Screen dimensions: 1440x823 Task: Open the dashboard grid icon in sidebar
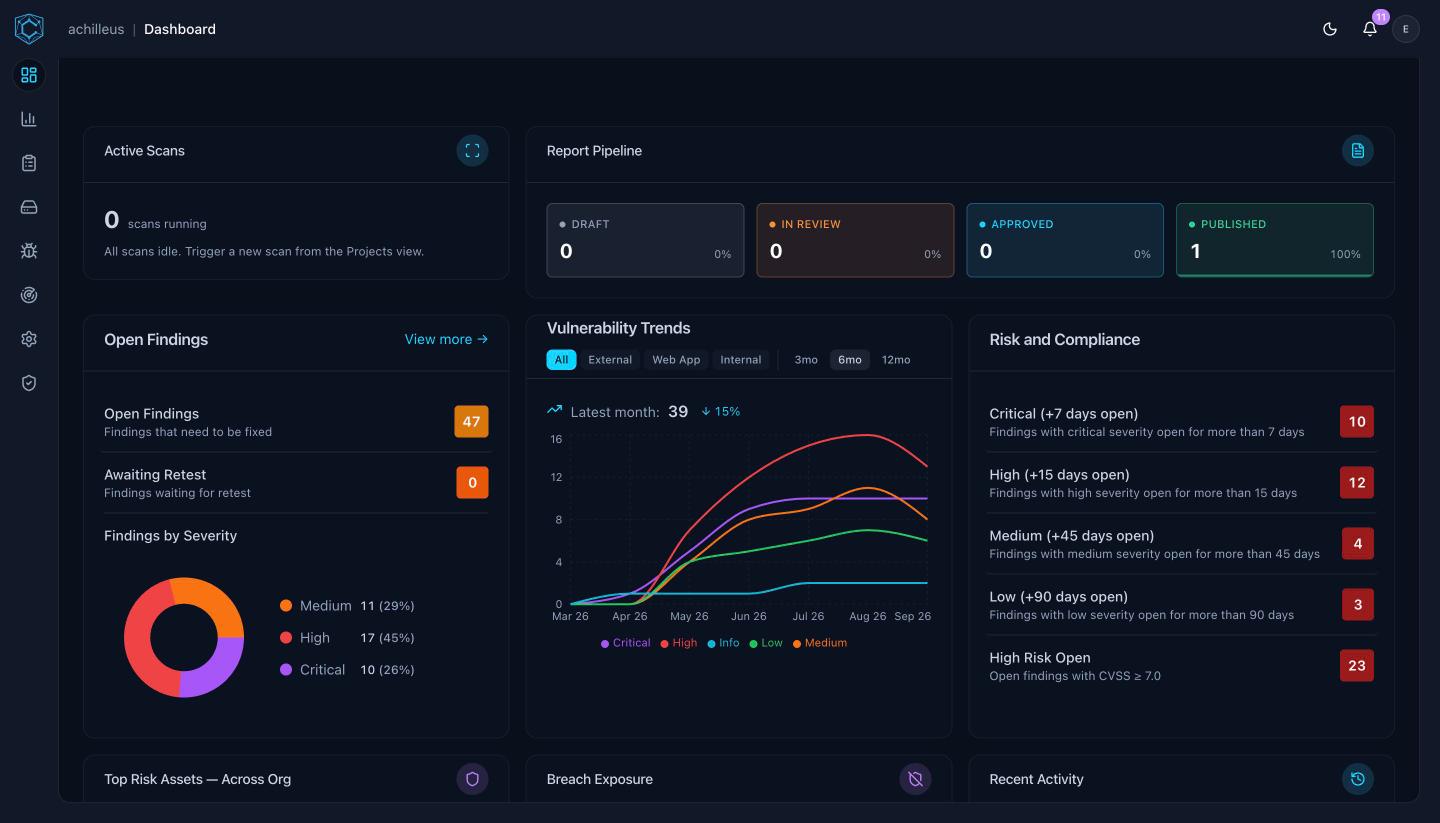click(29, 75)
